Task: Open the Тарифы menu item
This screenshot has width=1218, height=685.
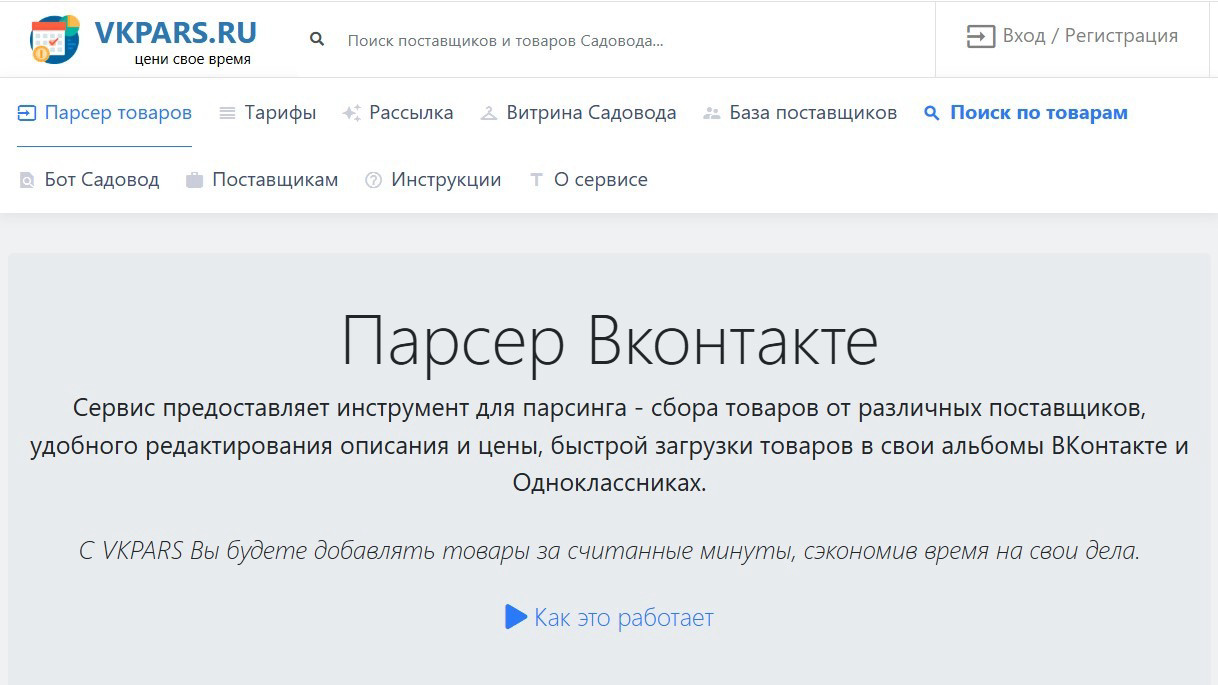Action: point(280,112)
